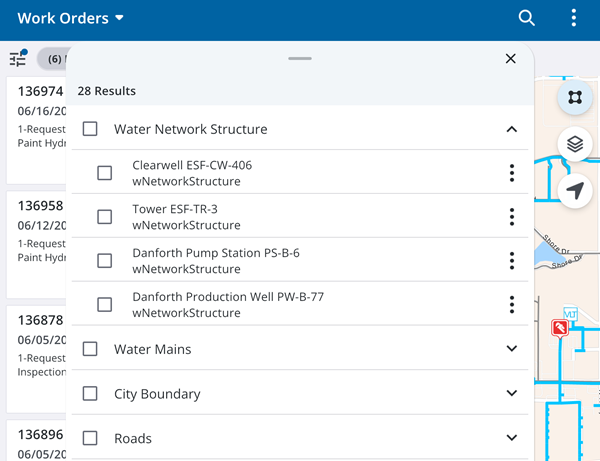Open the work order filter settings

point(17,58)
